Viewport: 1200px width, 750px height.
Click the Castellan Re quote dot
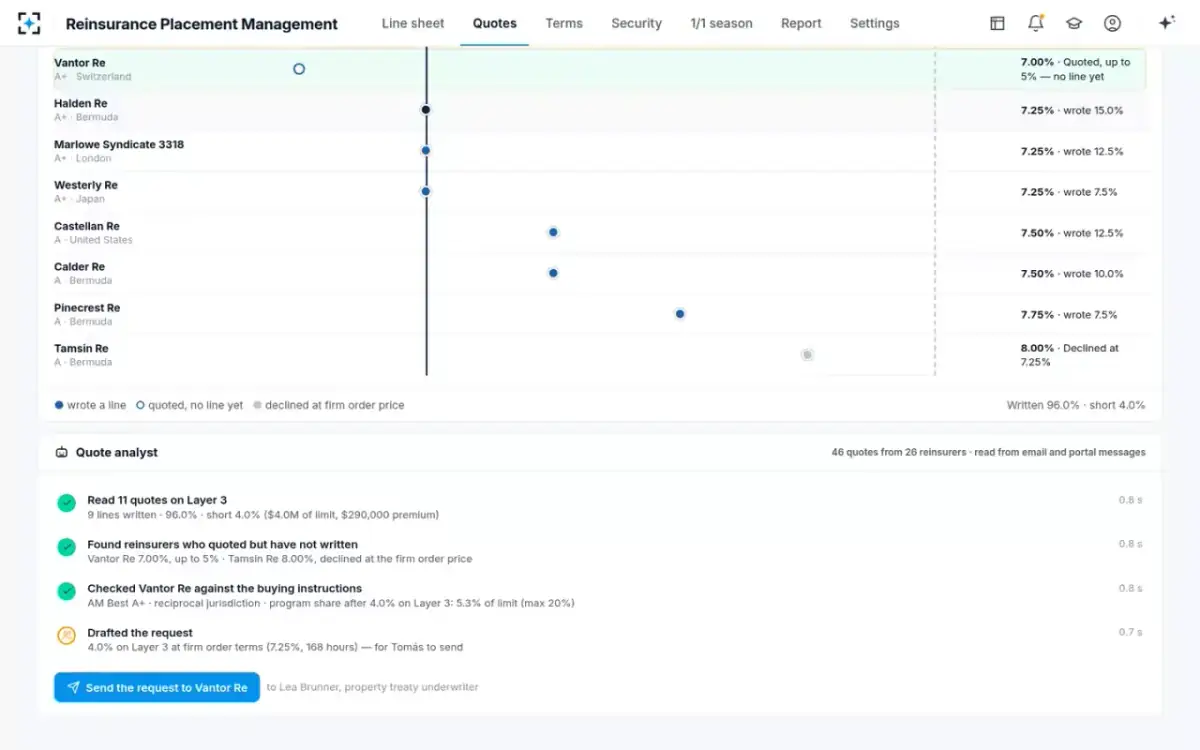coord(553,232)
